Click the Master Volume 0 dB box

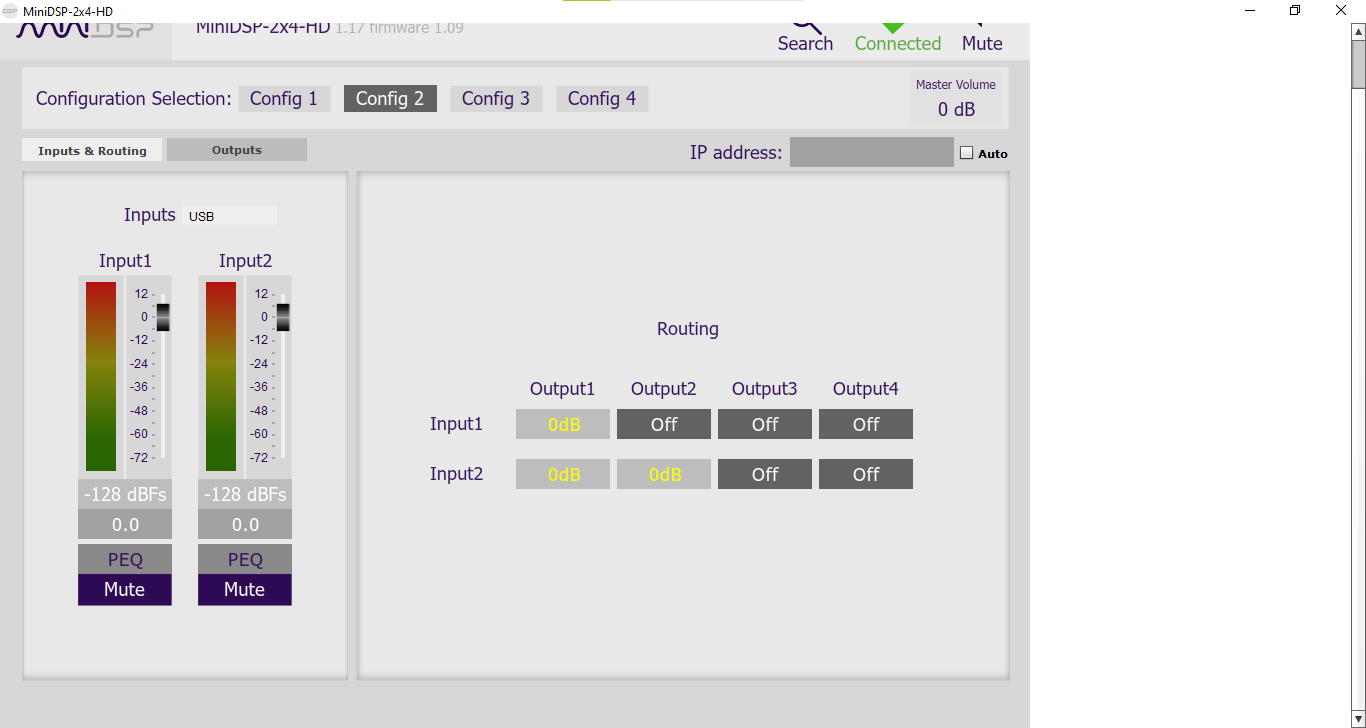(x=956, y=98)
